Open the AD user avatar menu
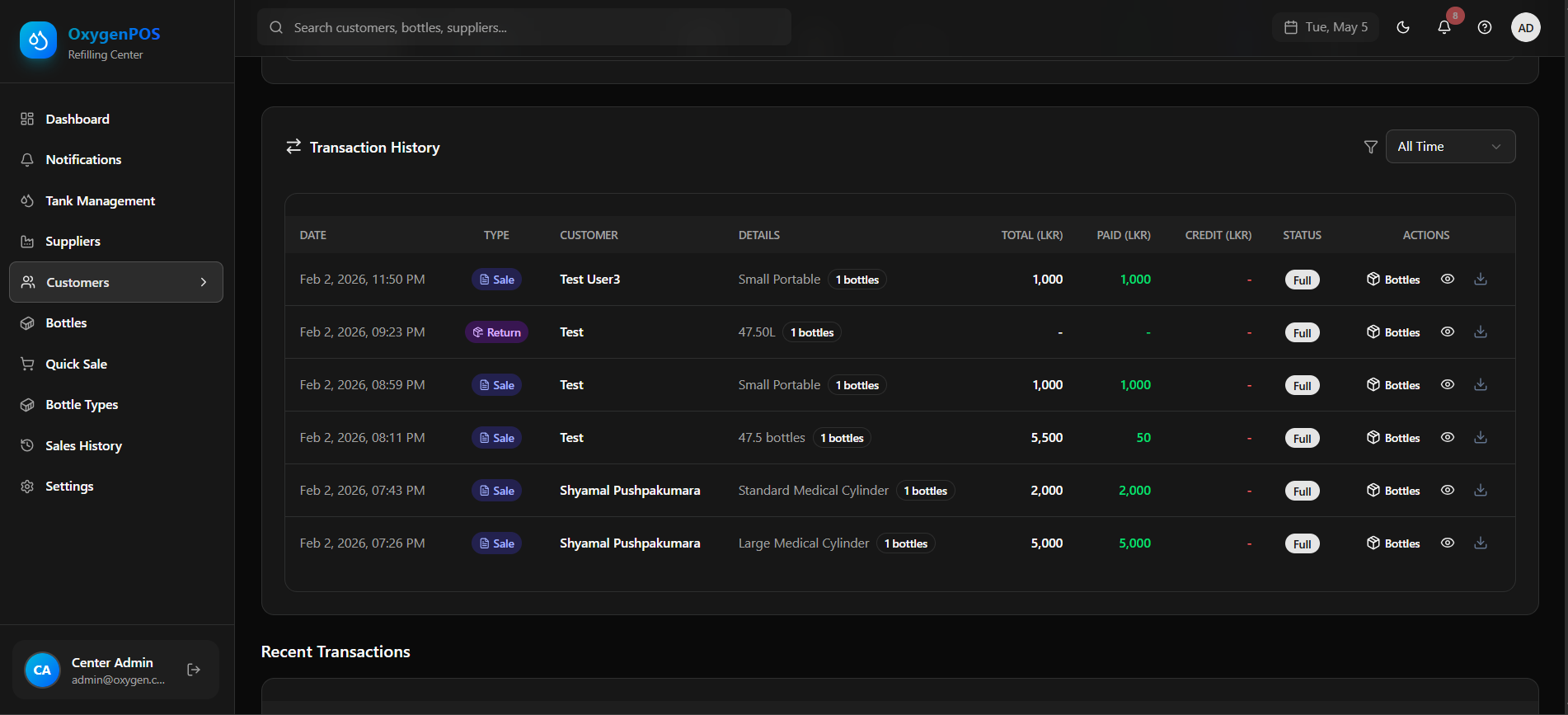Viewport: 1568px width, 715px height. coord(1526,27)
